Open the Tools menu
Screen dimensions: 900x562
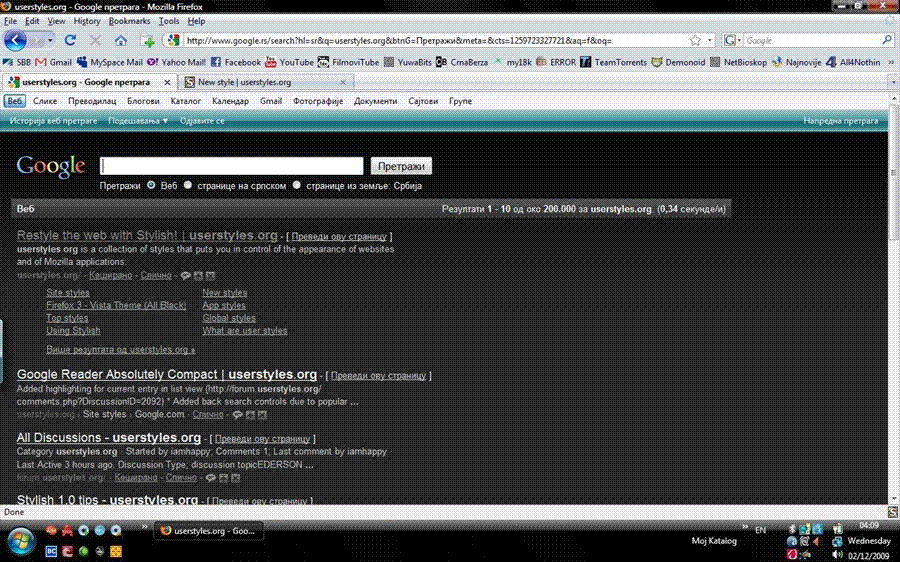coord(169,21)
